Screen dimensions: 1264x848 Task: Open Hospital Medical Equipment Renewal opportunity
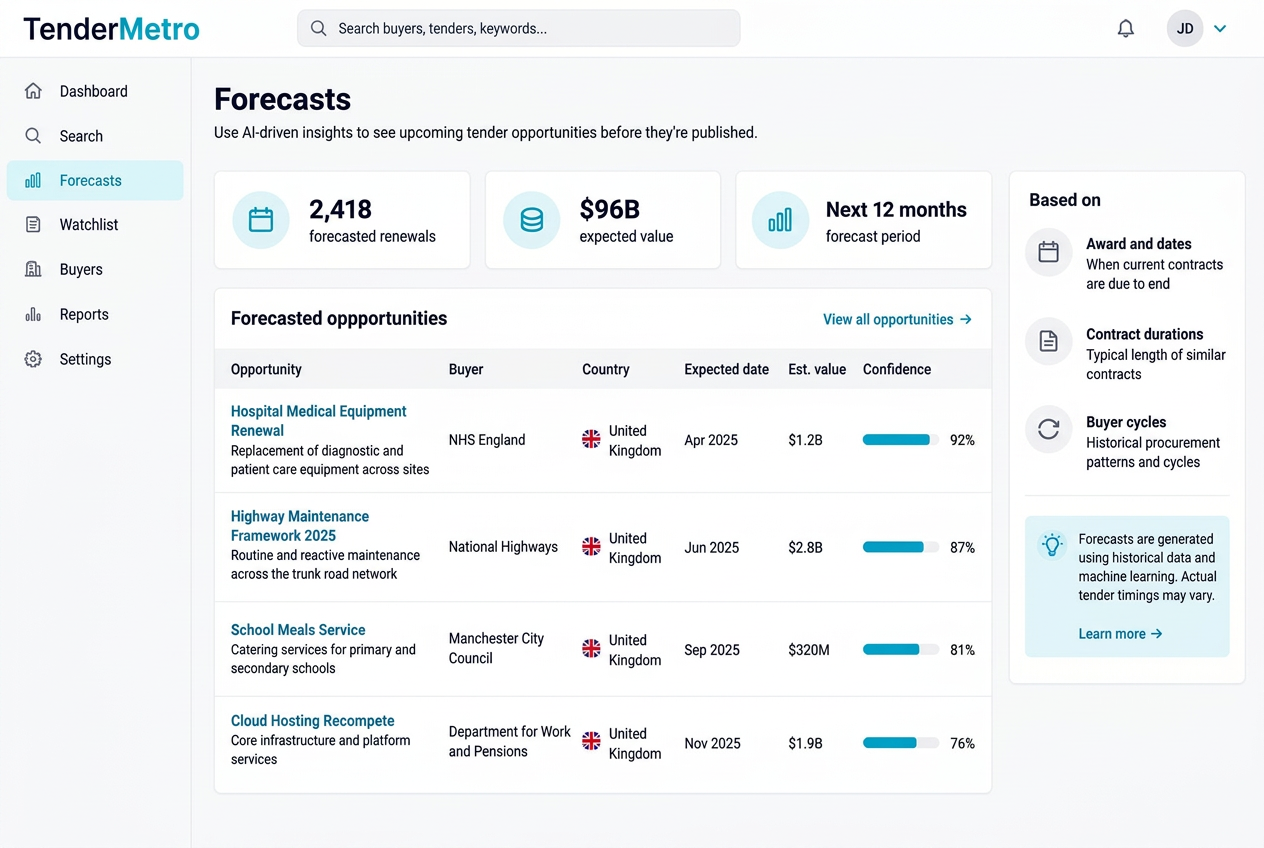[318, 421]
